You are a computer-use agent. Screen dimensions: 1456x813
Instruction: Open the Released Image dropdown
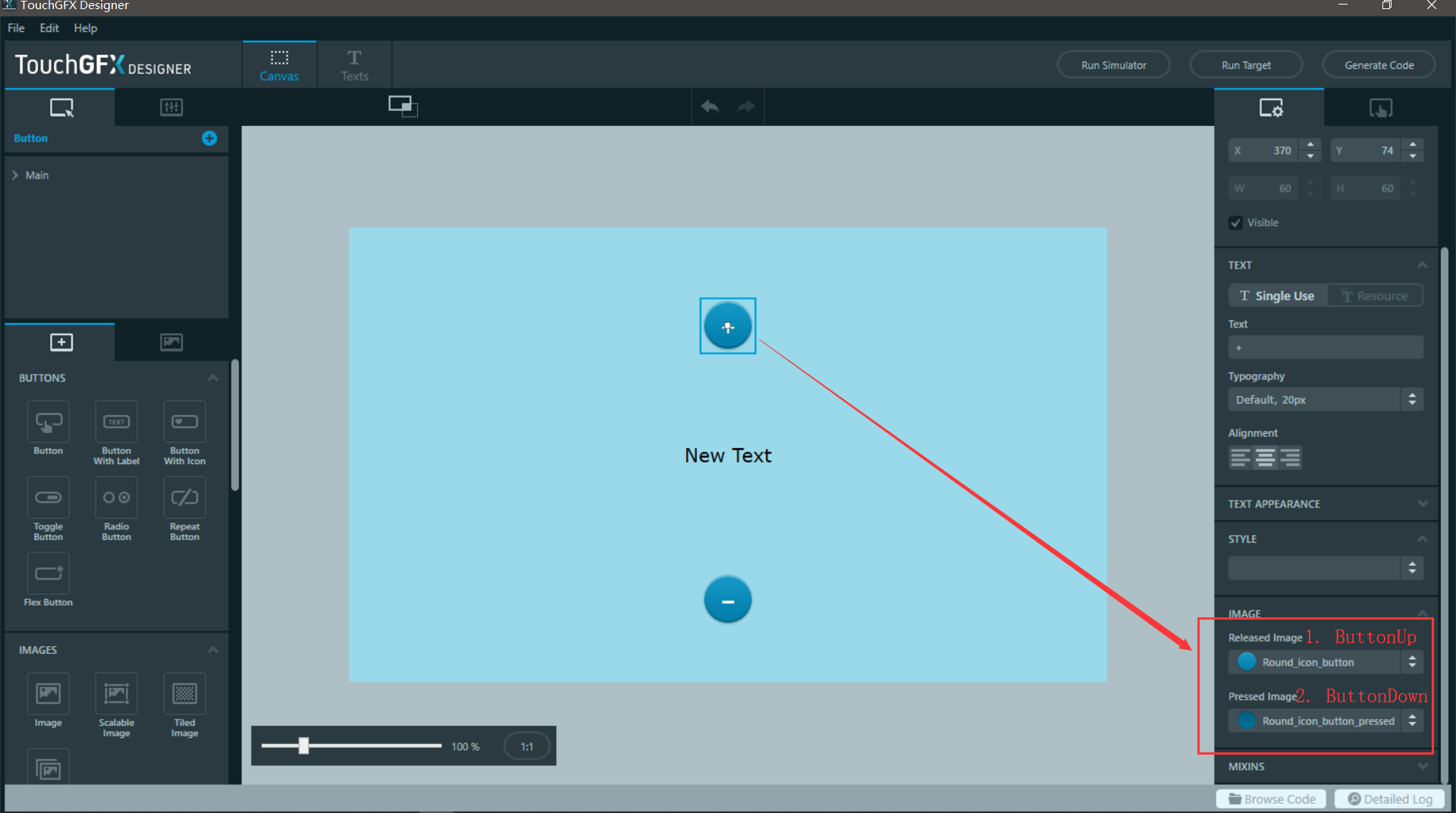1326,662
